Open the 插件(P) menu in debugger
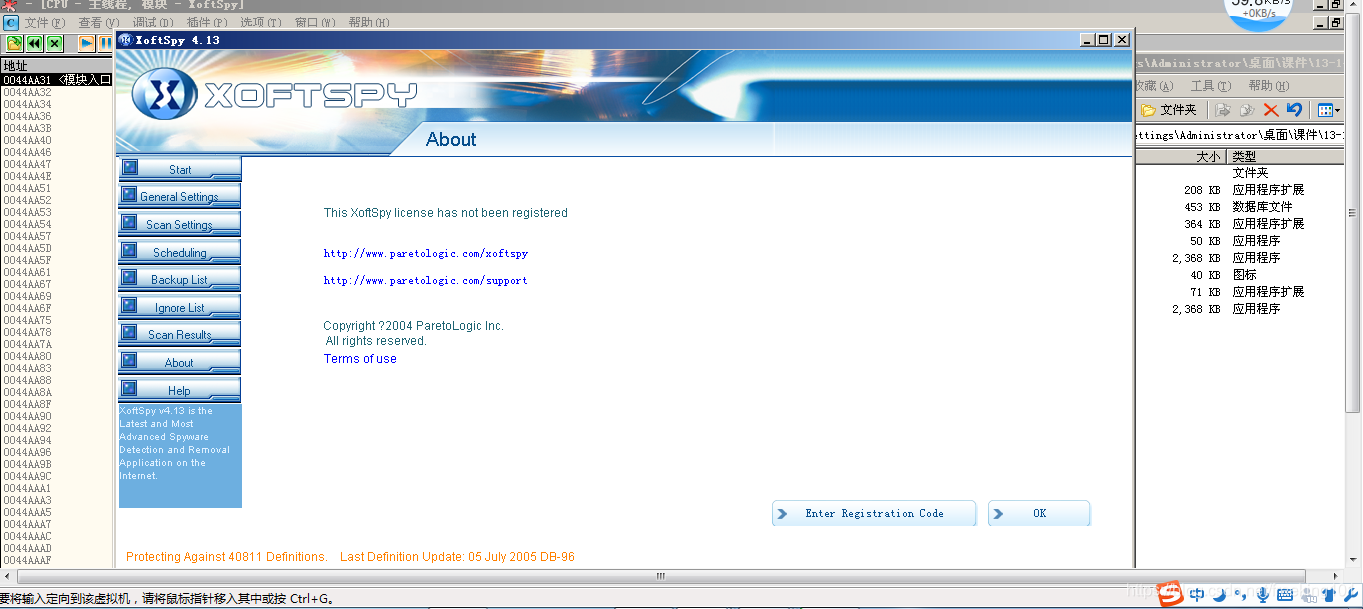 point(207,22)
